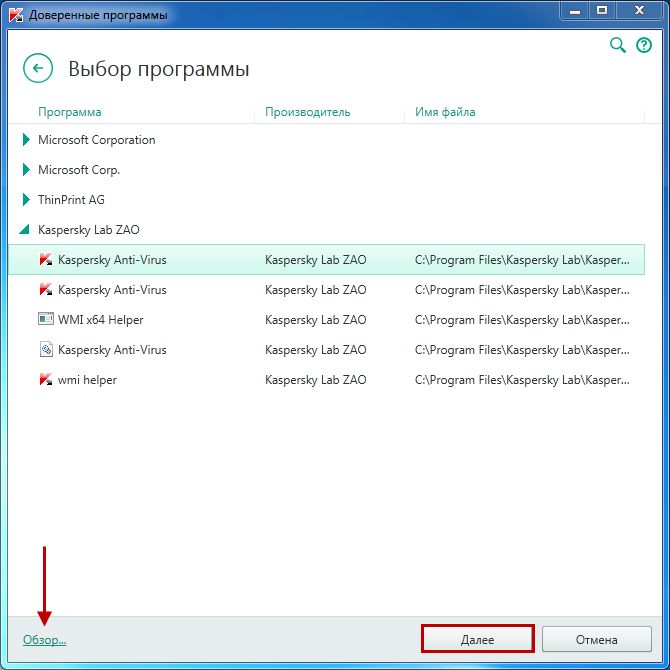Screen dimensions: 670x670
Task: Expand Microsoft Corporation group
Action: pos(26,139)
